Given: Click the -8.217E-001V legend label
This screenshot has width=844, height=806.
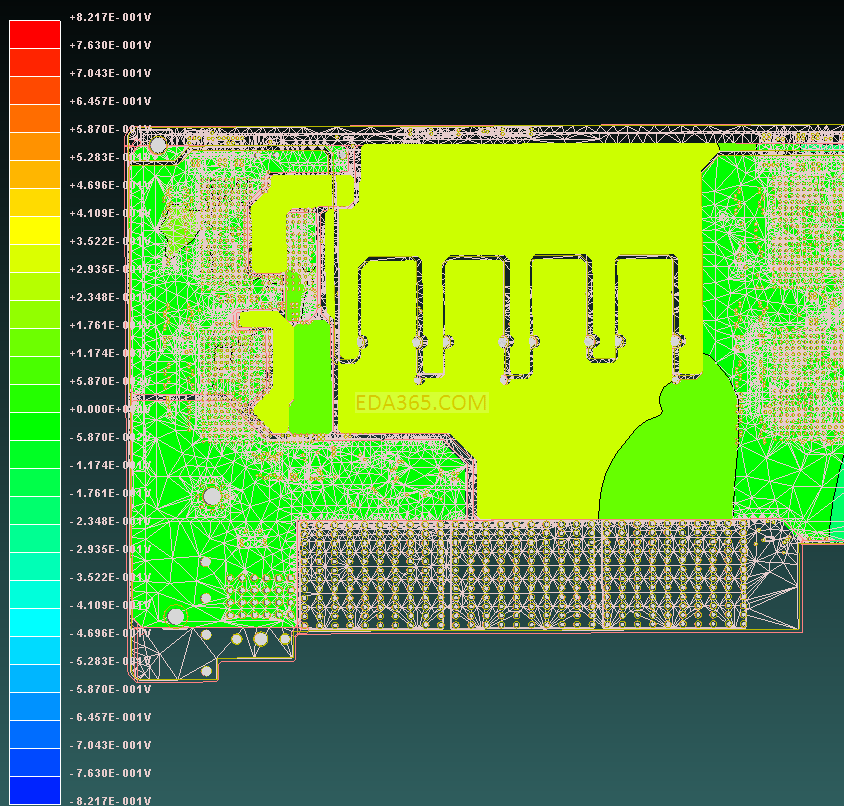Looking at the screenshot, I should tap(110, 801).
